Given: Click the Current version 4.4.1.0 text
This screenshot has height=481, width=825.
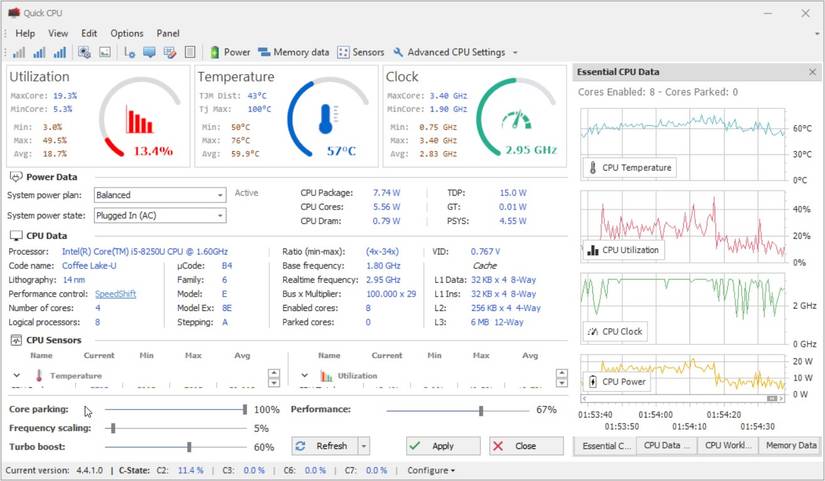Looking at the screenshot, I should coord(54,470).
